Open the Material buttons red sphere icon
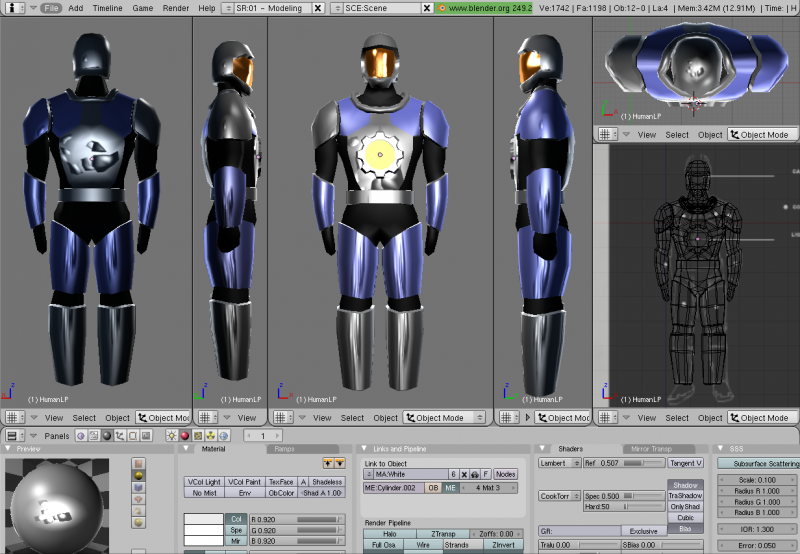Image resolution: width=800 pixels, height=554 pixels. pyautogui.click(x=184, y=436)
